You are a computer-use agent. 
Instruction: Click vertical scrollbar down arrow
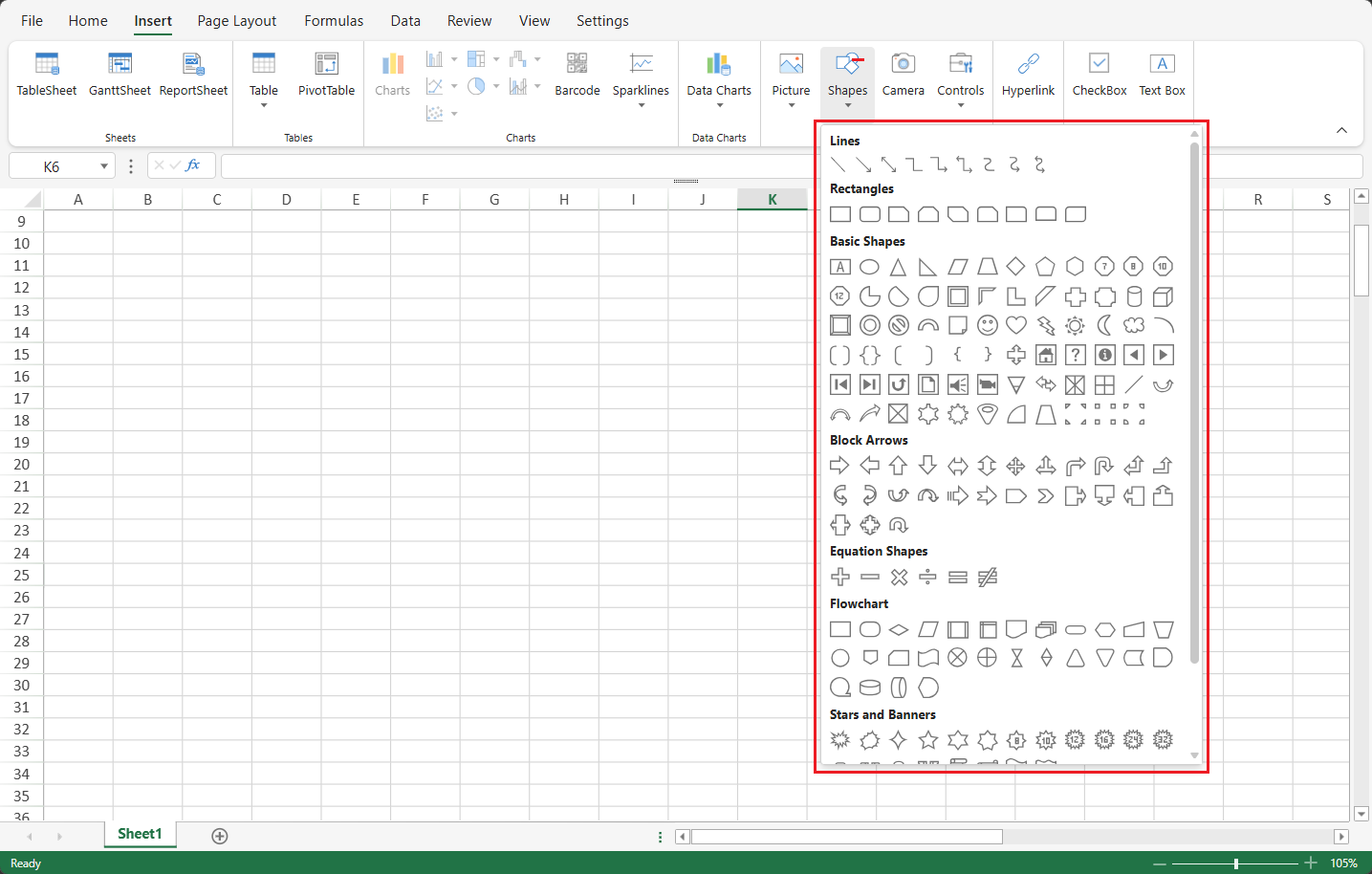1362,814
